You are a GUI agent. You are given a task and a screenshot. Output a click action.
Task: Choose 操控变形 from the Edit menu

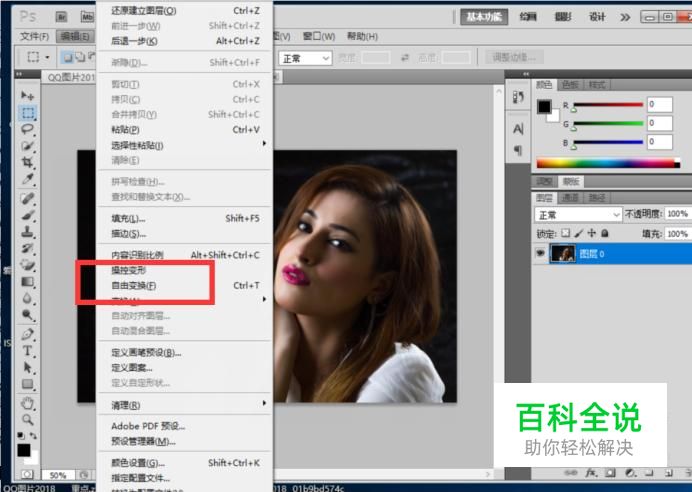(x=185, y=270)
